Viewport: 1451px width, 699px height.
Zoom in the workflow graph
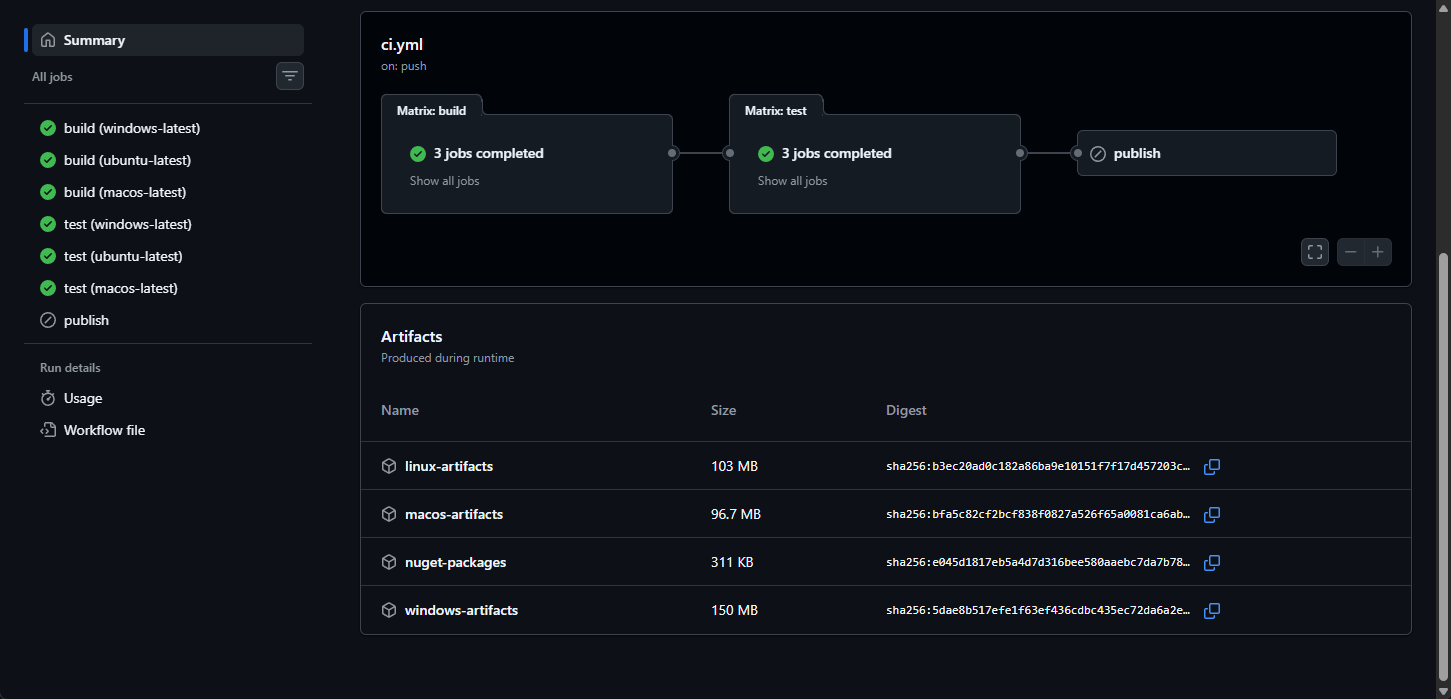1378,252
